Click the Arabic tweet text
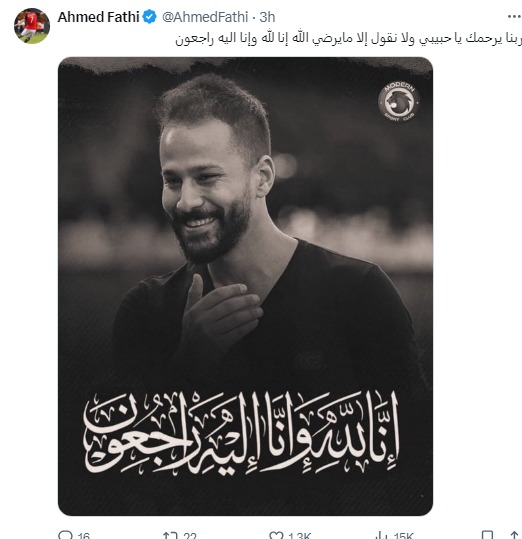The image size is (522, 539). 348,38
